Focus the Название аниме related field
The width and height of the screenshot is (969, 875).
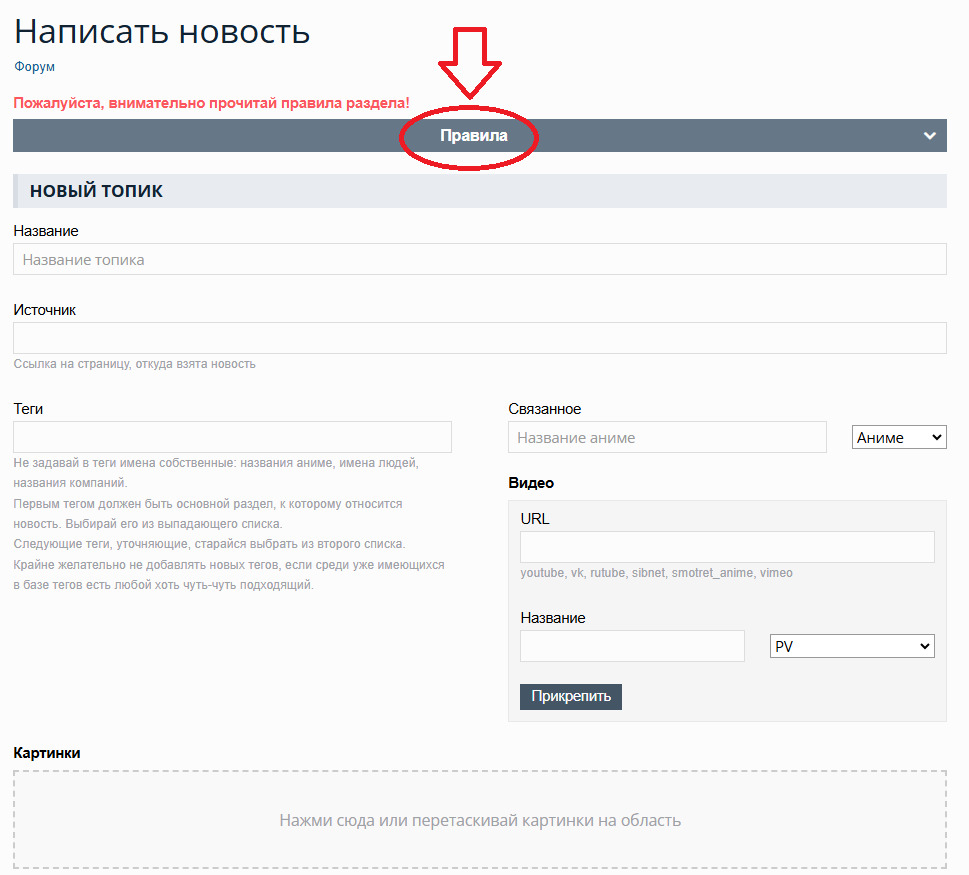point(667,437)
